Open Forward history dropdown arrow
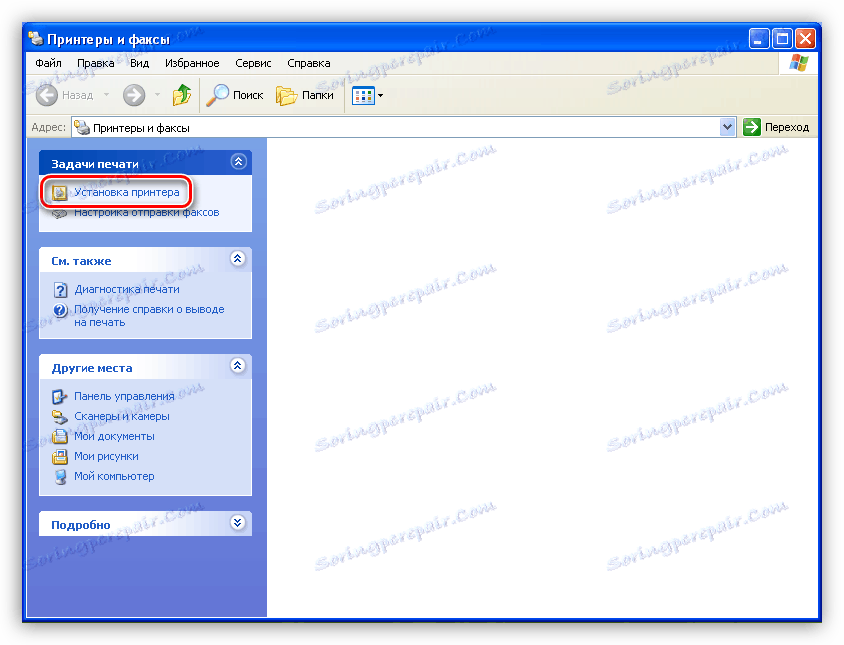This screenshot has height=645, width=844. 157,95
